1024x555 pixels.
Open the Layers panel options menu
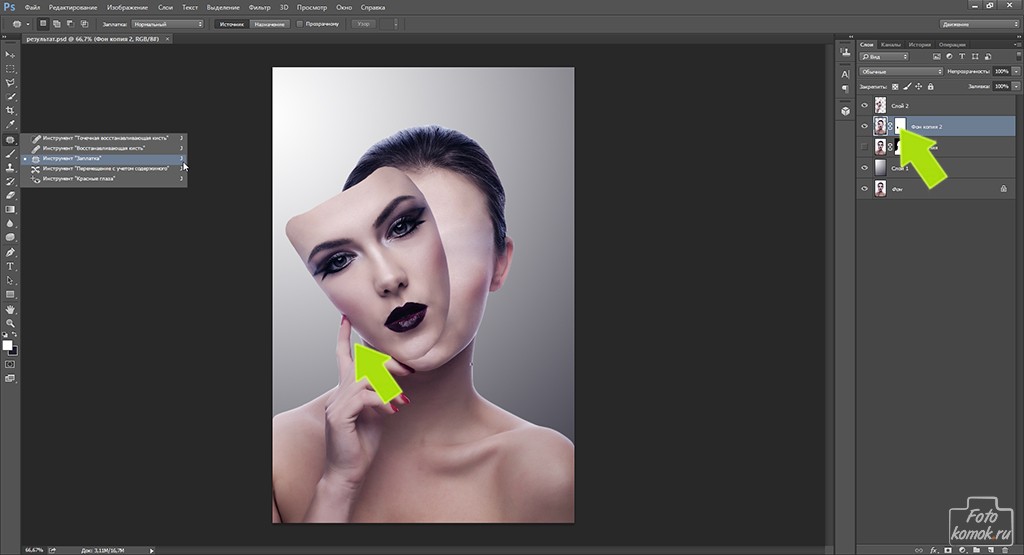pos(1017,44)
